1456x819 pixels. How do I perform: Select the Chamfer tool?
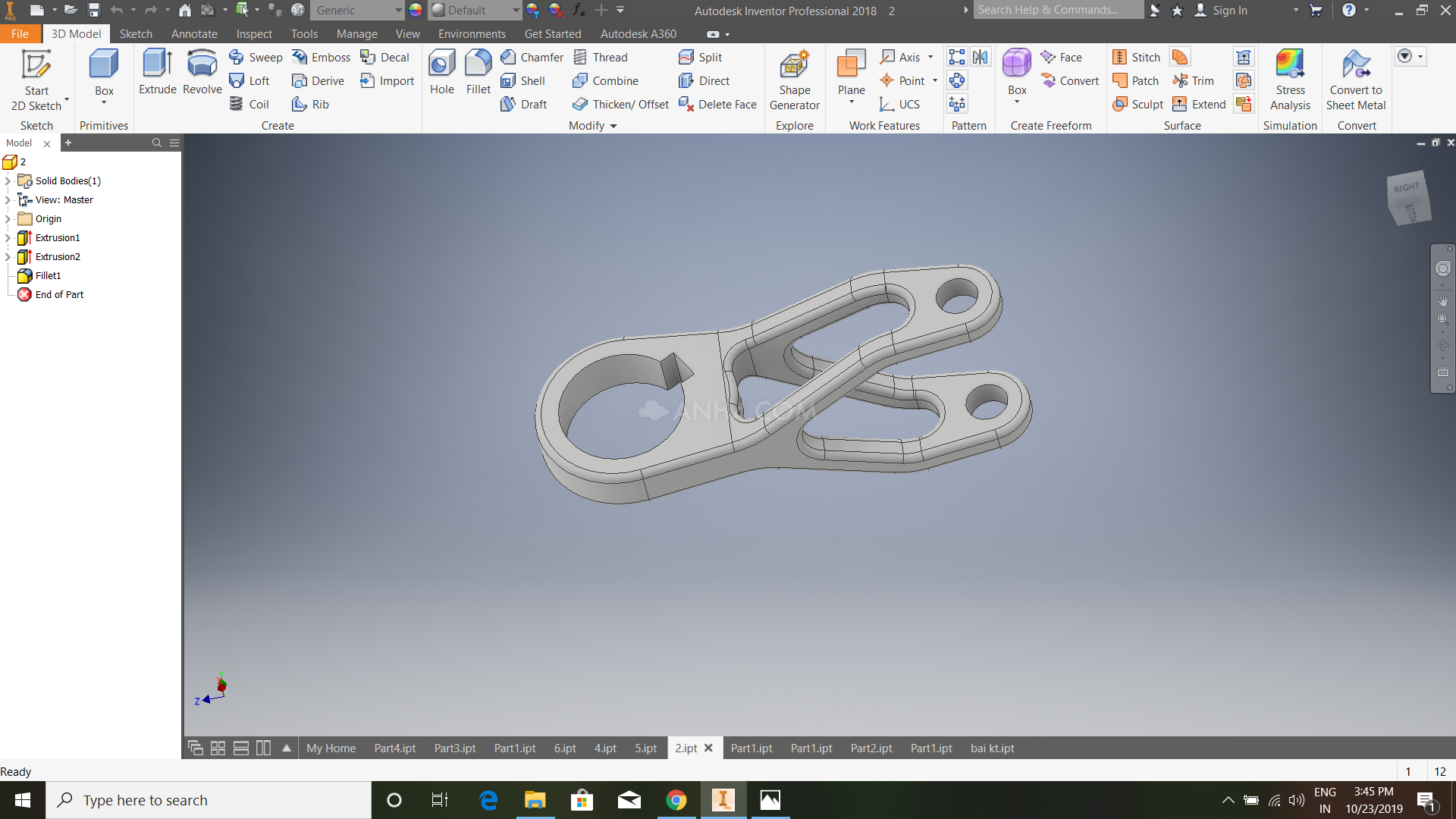click(532, 58)
